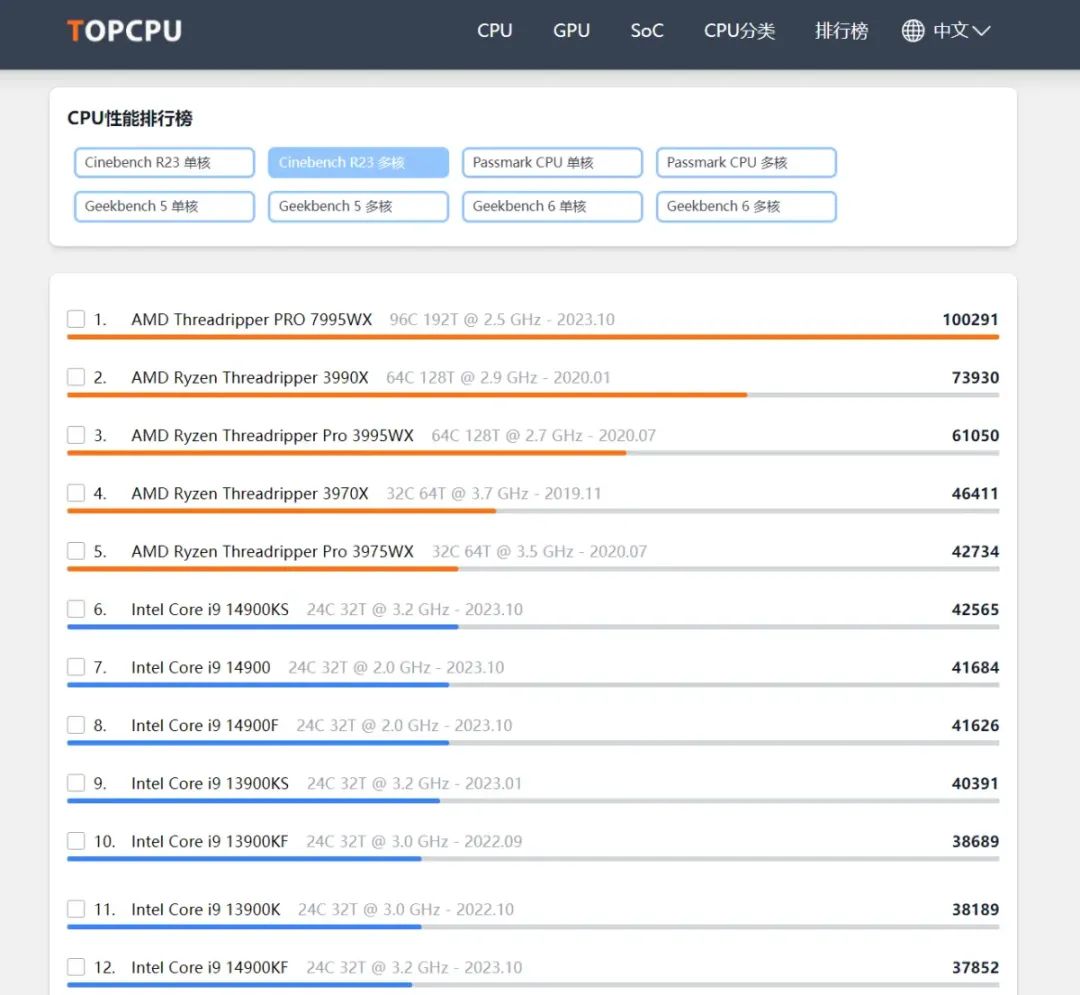Viewport: 1080px width, 995px height.
Task: Click the spec text 24C 32T @ 3.0 GHz - 2022.09
Action: click(x=414, y=841)
